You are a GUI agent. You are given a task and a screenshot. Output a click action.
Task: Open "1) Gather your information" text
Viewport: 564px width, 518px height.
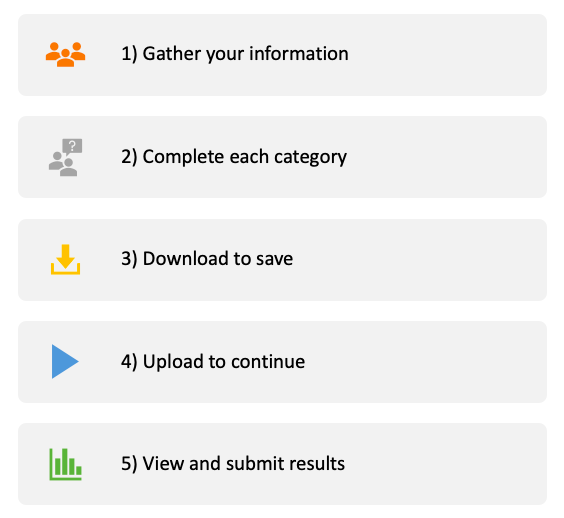[x=235, y=54]
